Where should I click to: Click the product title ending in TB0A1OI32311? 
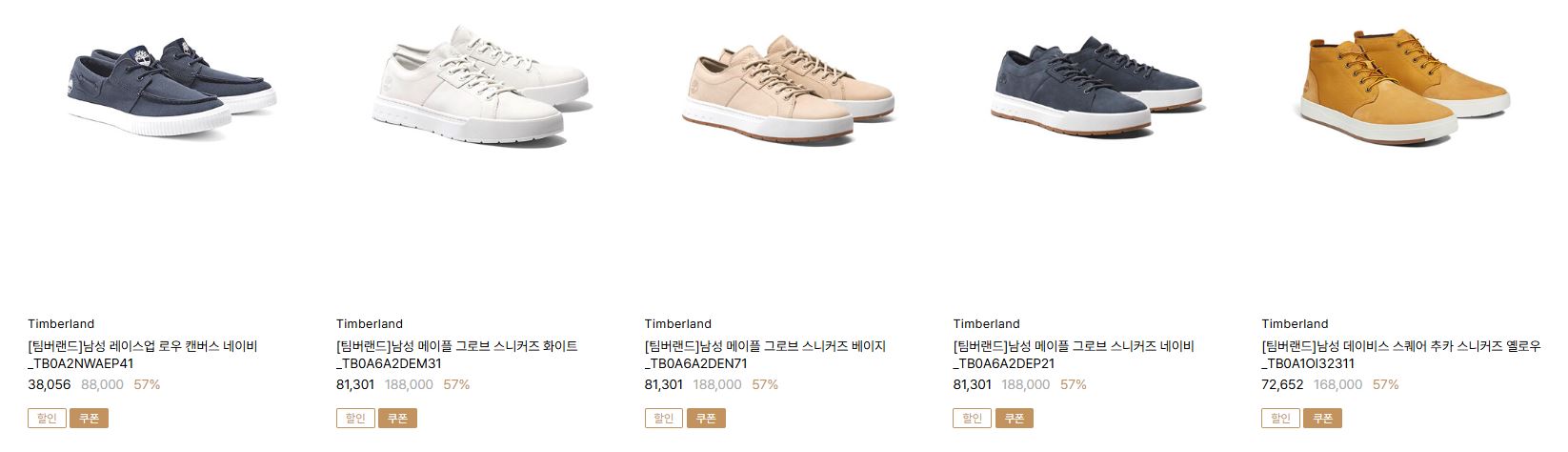tap(1401, 355)
